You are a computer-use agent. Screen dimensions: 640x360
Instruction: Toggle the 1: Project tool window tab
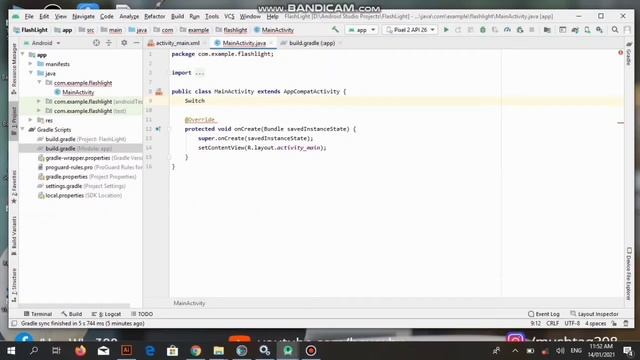(x=14, y=121)
